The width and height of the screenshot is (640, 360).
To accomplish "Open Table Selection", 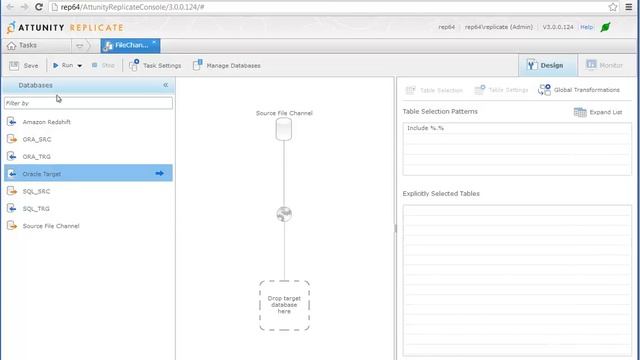I will point(434,90).
